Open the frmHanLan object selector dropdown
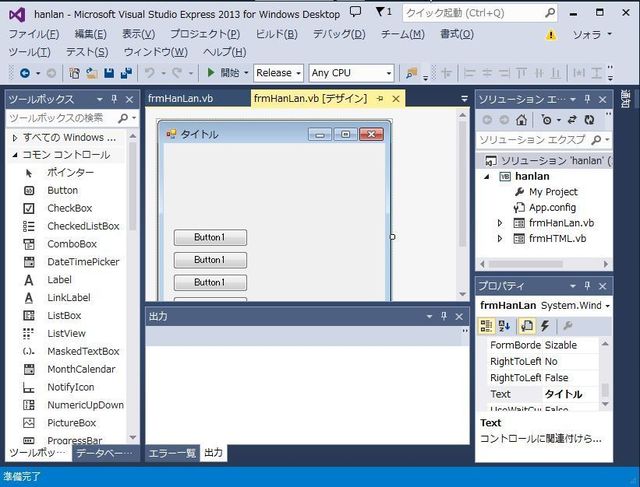 coord(607,306)
